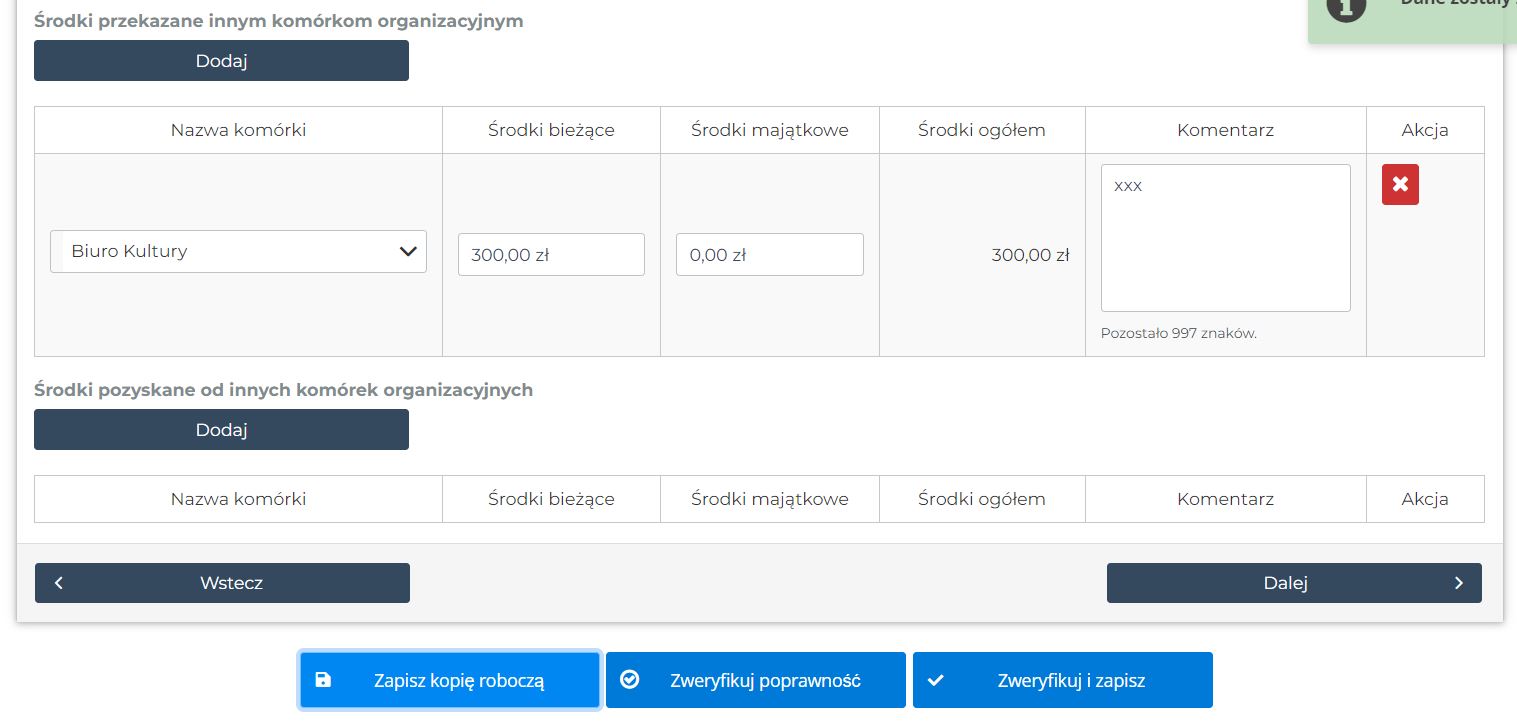Click the floppy disk save icon
This screenshot has width=1517, height=725.
point(323,680)
